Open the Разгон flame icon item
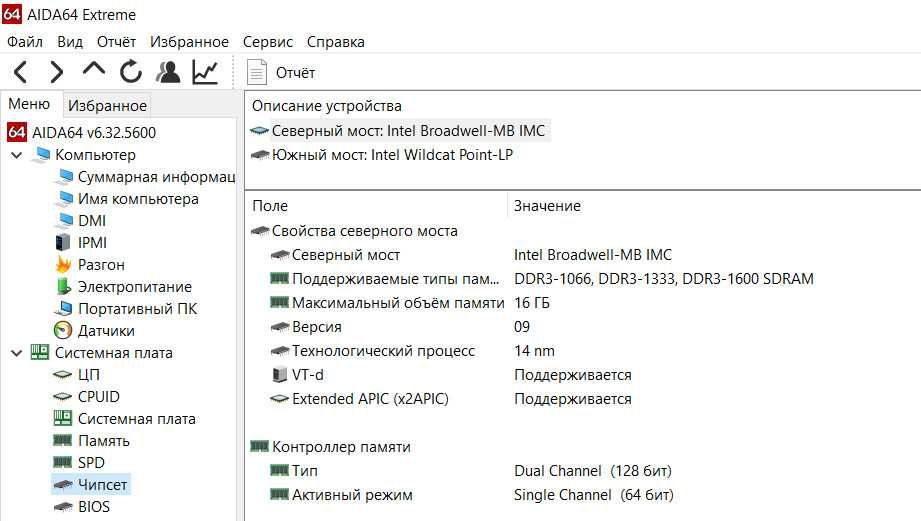 point(90,264)
